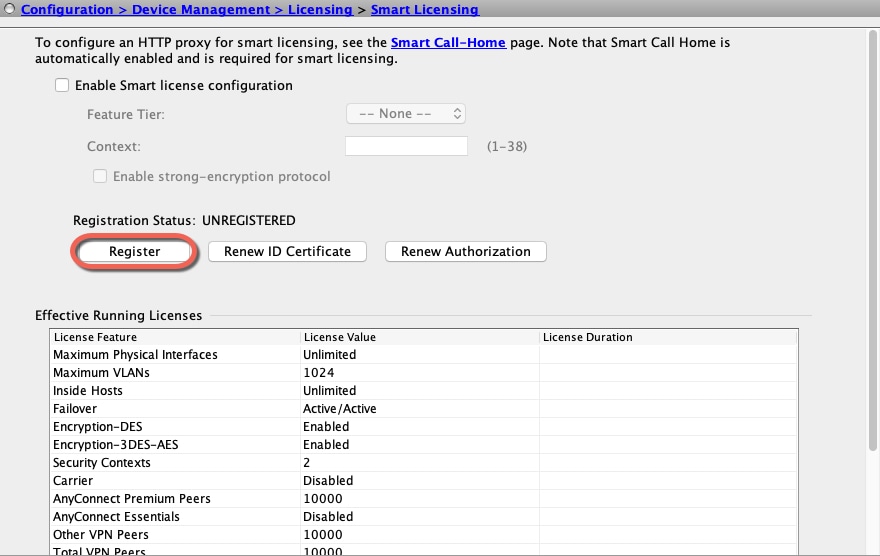This screenshot has height=556, width=880.
Task: Select the AnyConnect Premium Peers row
Action: tap(424, 498)
